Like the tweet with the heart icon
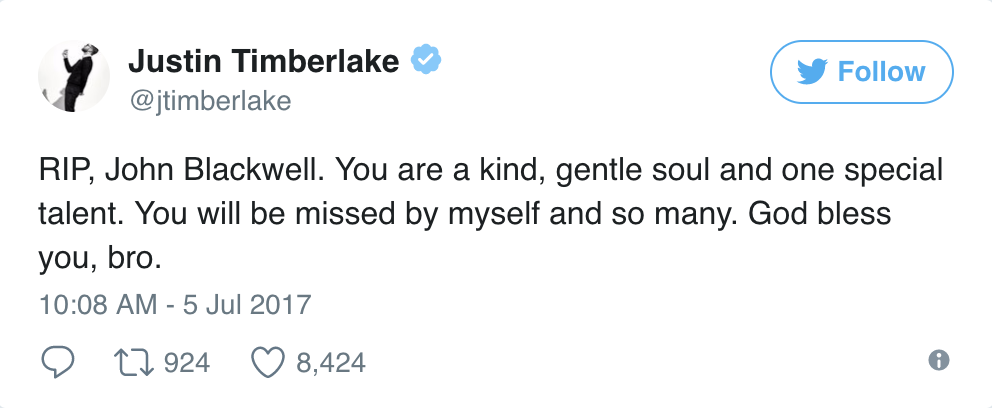Image resolution: width=992 pixels, height=408 pixels. pos(265,361)
